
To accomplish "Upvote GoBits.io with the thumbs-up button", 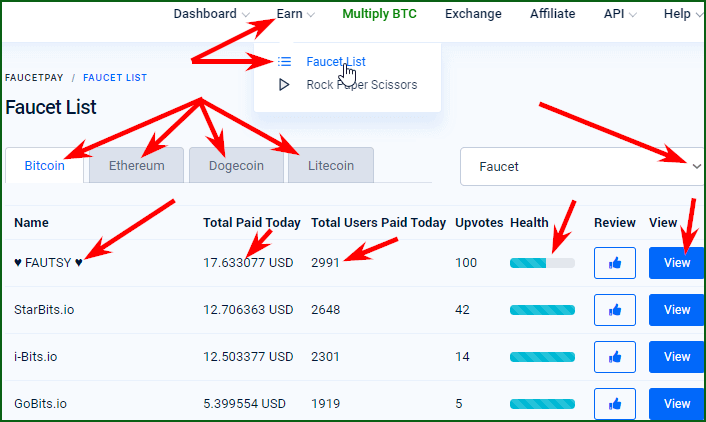I will click(615, 404).
